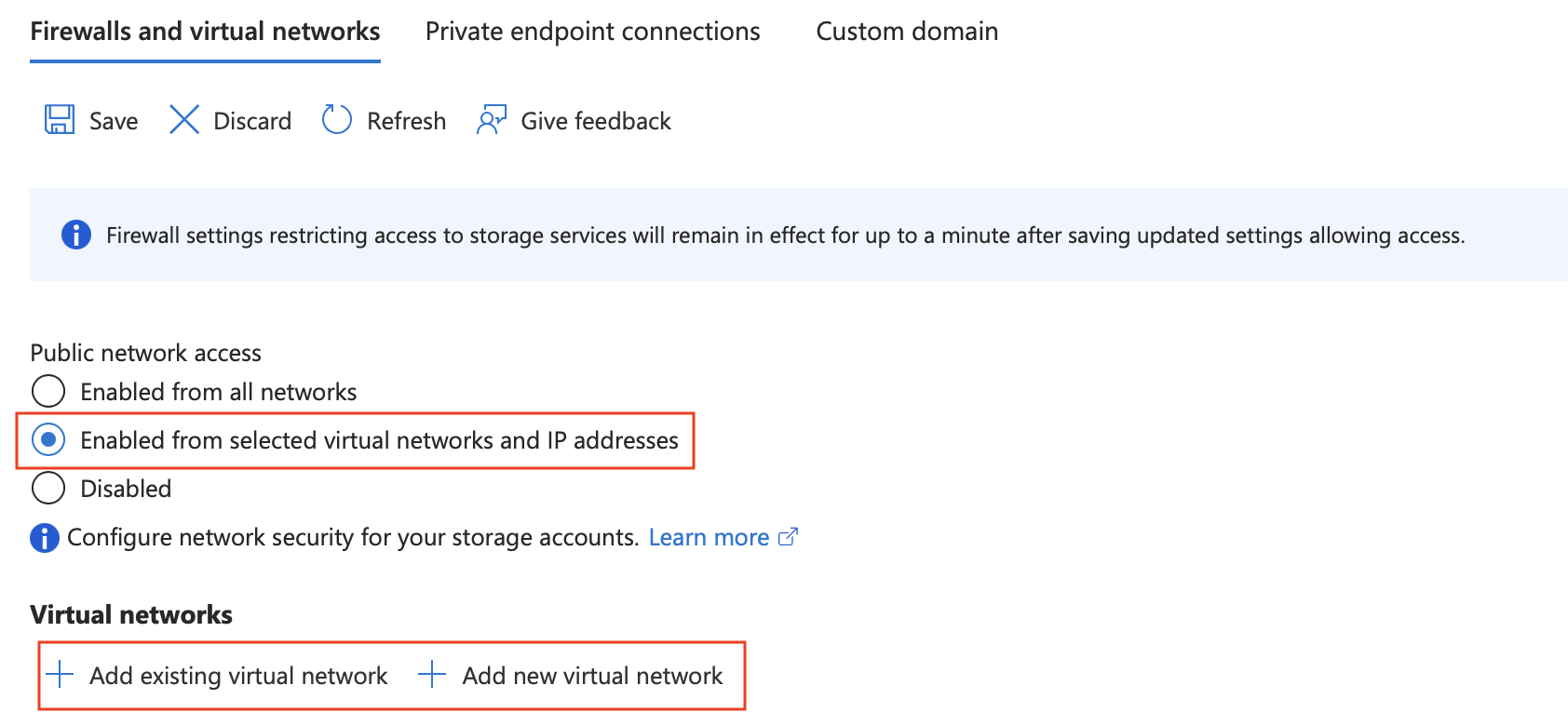Click the Refresh circular arrow icon
The height and width of the screenshot is (726, 1568).
336,120
